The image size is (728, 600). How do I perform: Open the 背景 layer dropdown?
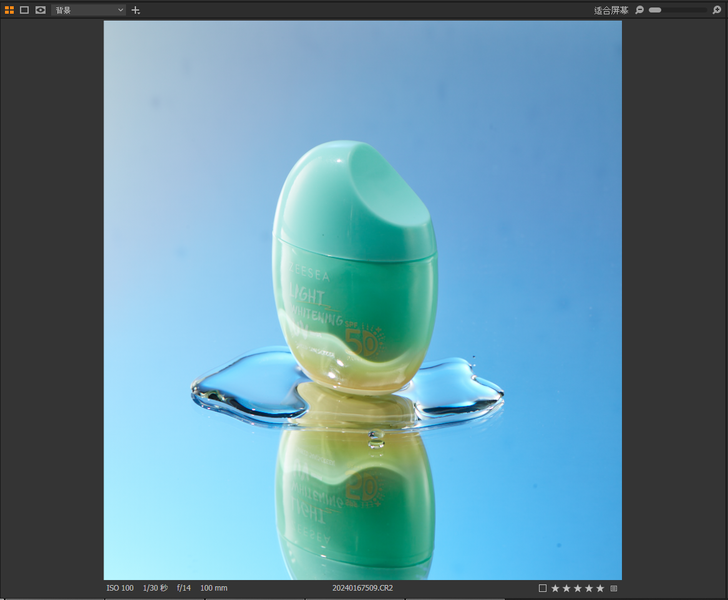coord(89,10)
